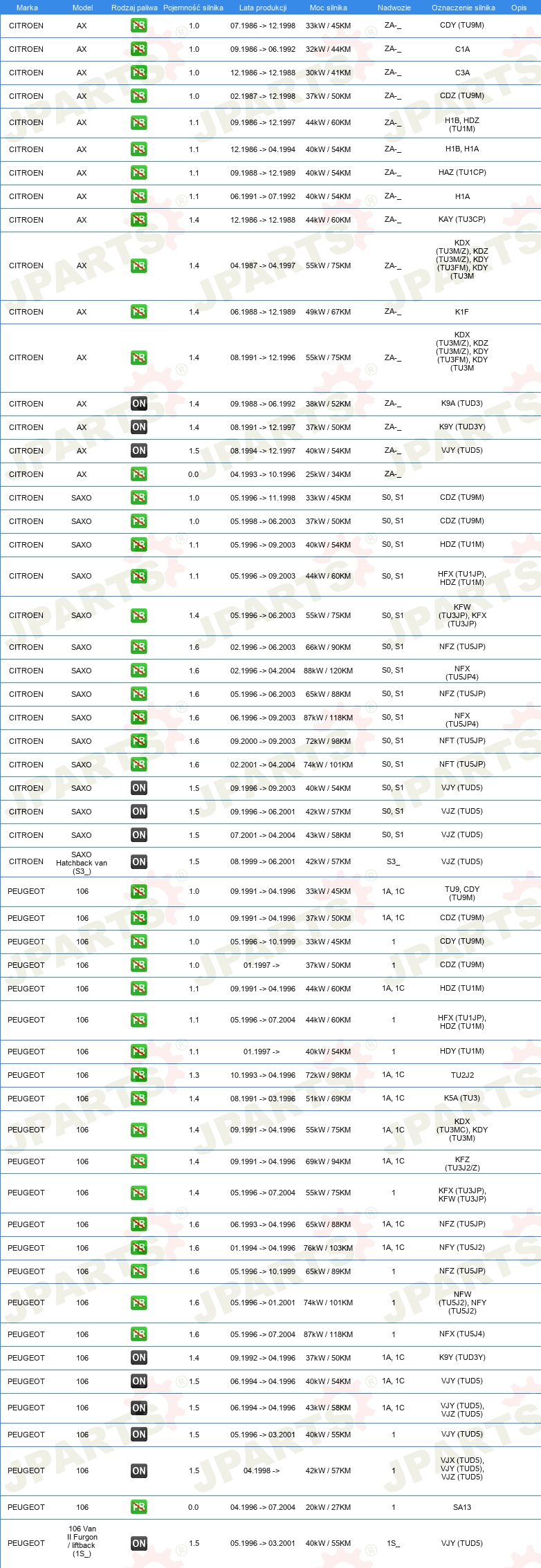Click the Rodzaj paliwa column header
Screen dimensions: 541x1568
click(x=134, y=8)
